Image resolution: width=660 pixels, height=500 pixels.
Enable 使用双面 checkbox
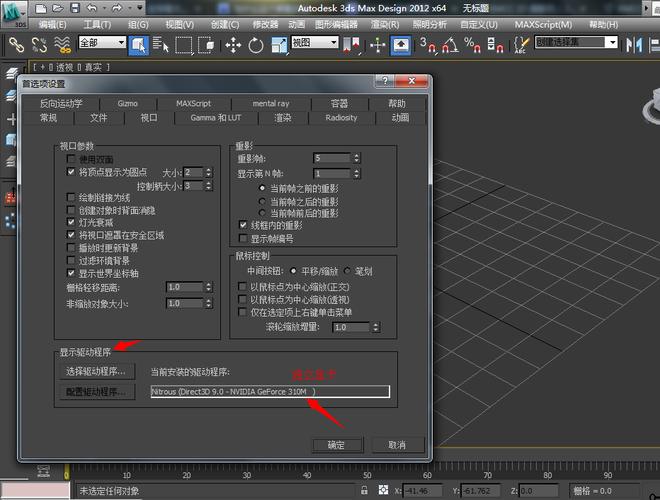[x=71, y=159]
